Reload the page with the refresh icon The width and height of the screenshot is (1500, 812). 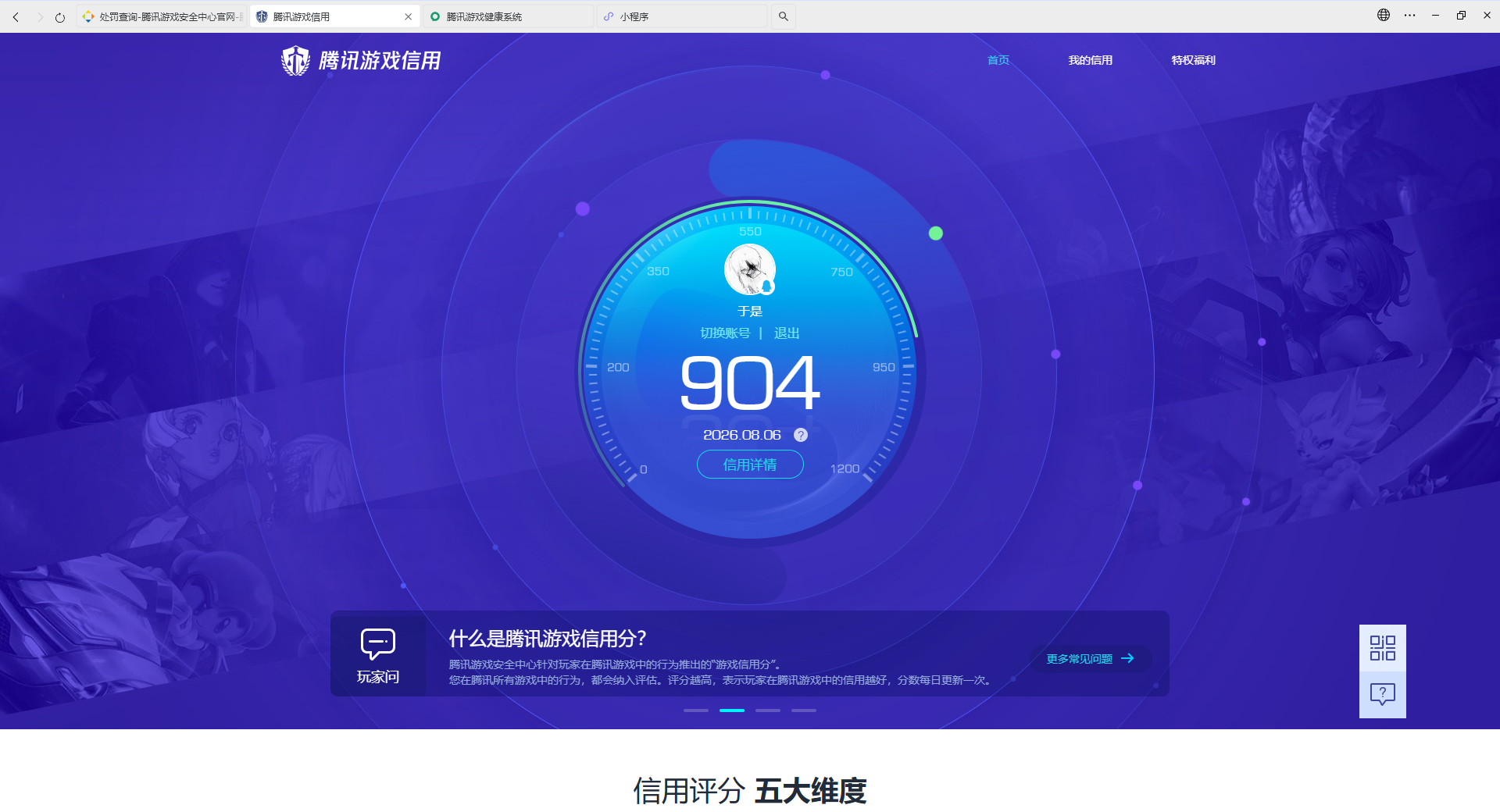60,16
